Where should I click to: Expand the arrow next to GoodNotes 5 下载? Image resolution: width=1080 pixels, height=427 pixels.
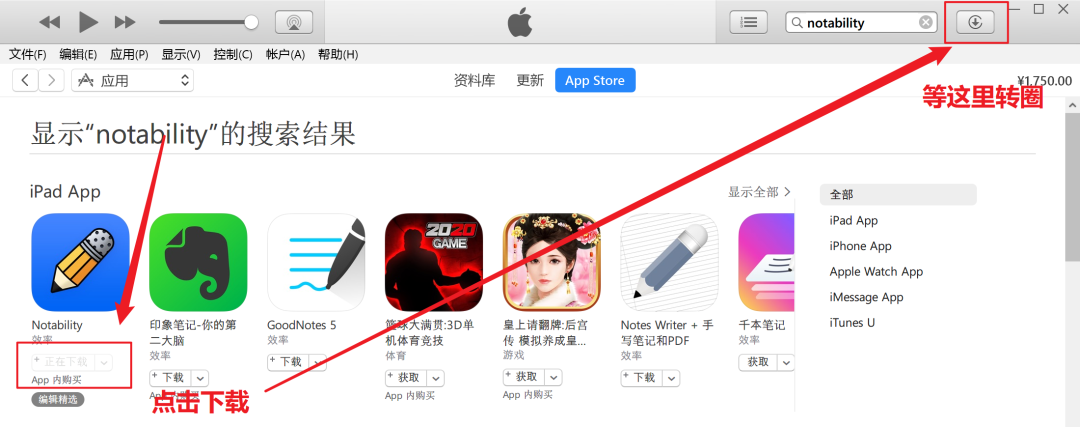pyautogui.click(x=318, y=362)
